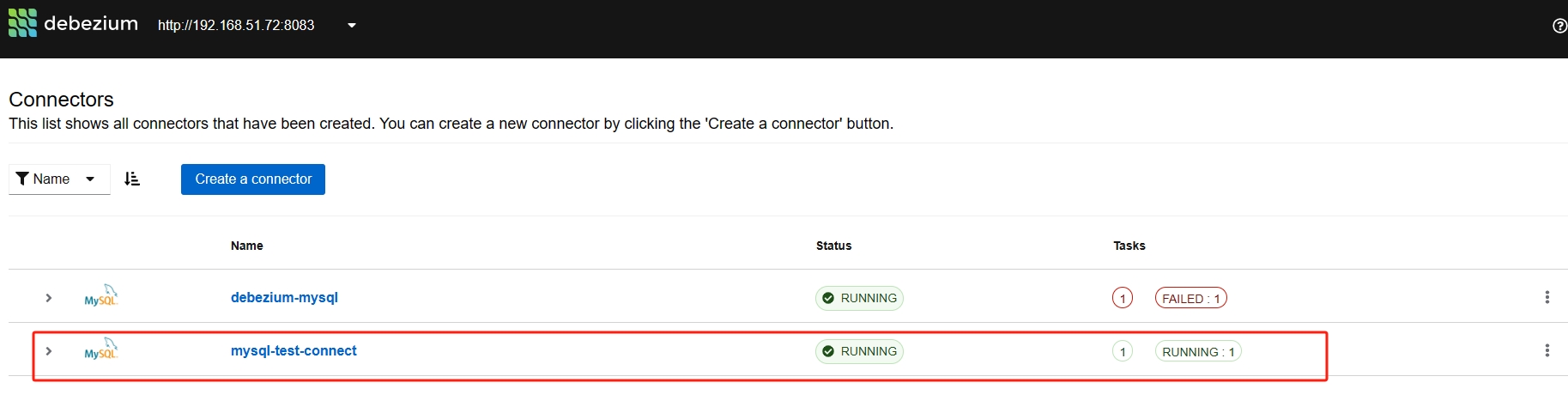Viewport: 1568px width, 413px height.
Task: Open the help question mark icon
Action: pyautogui.click(x=1559, y=26)
